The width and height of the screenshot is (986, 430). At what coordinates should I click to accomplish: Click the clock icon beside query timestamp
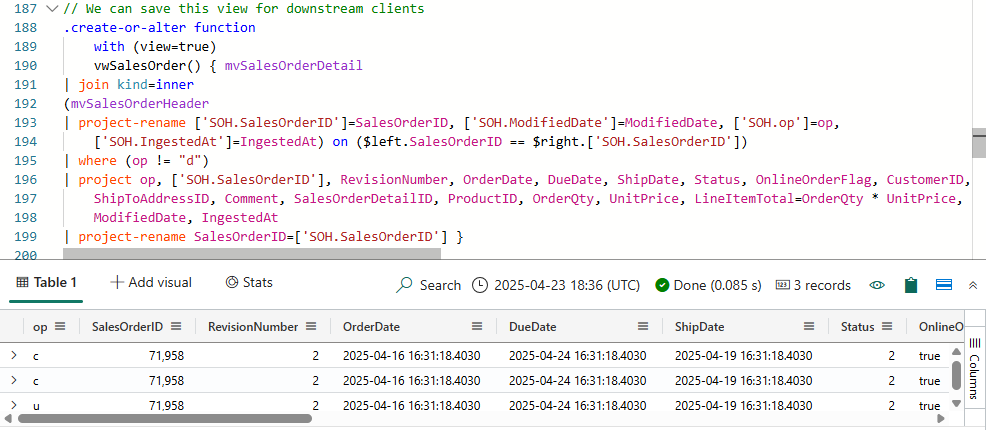[x=479, y=285]
